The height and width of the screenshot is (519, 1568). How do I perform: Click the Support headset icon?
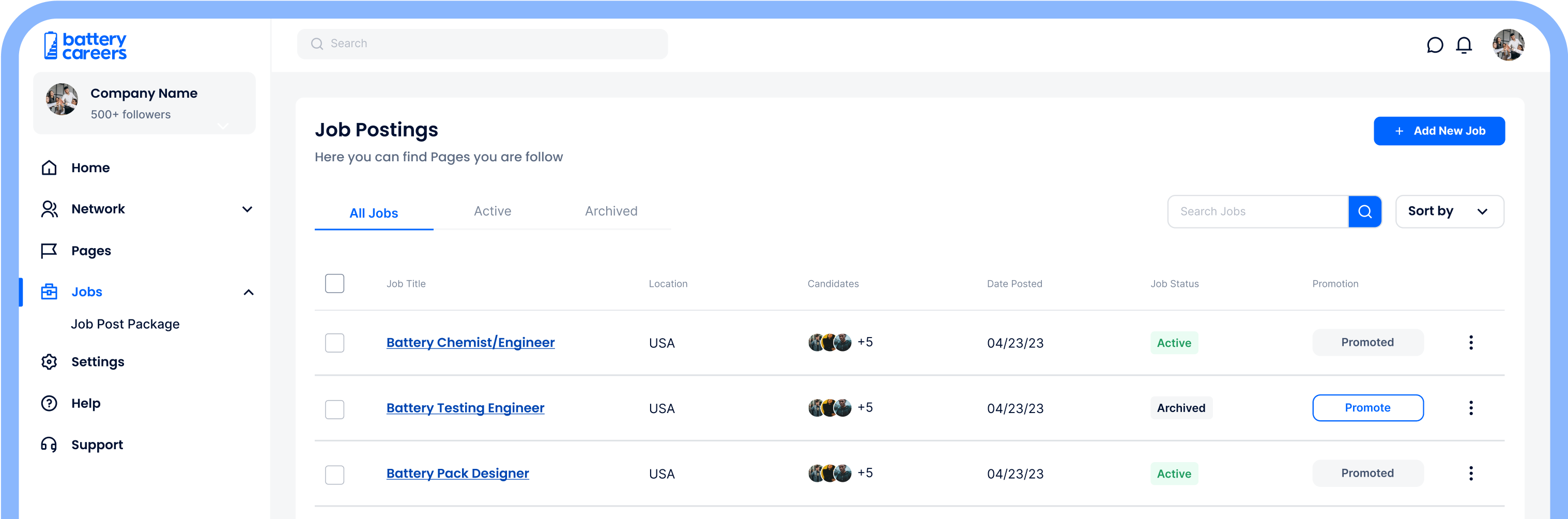click(x=49, y=445)
